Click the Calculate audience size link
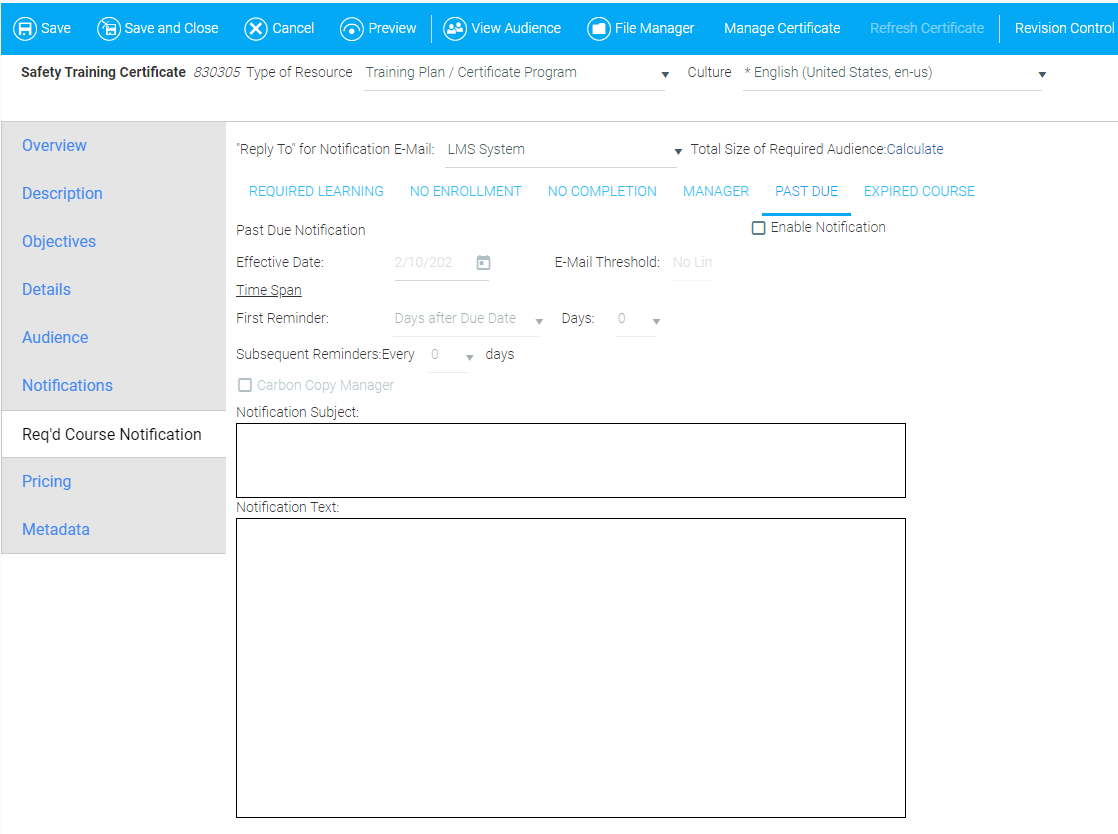 915,149
